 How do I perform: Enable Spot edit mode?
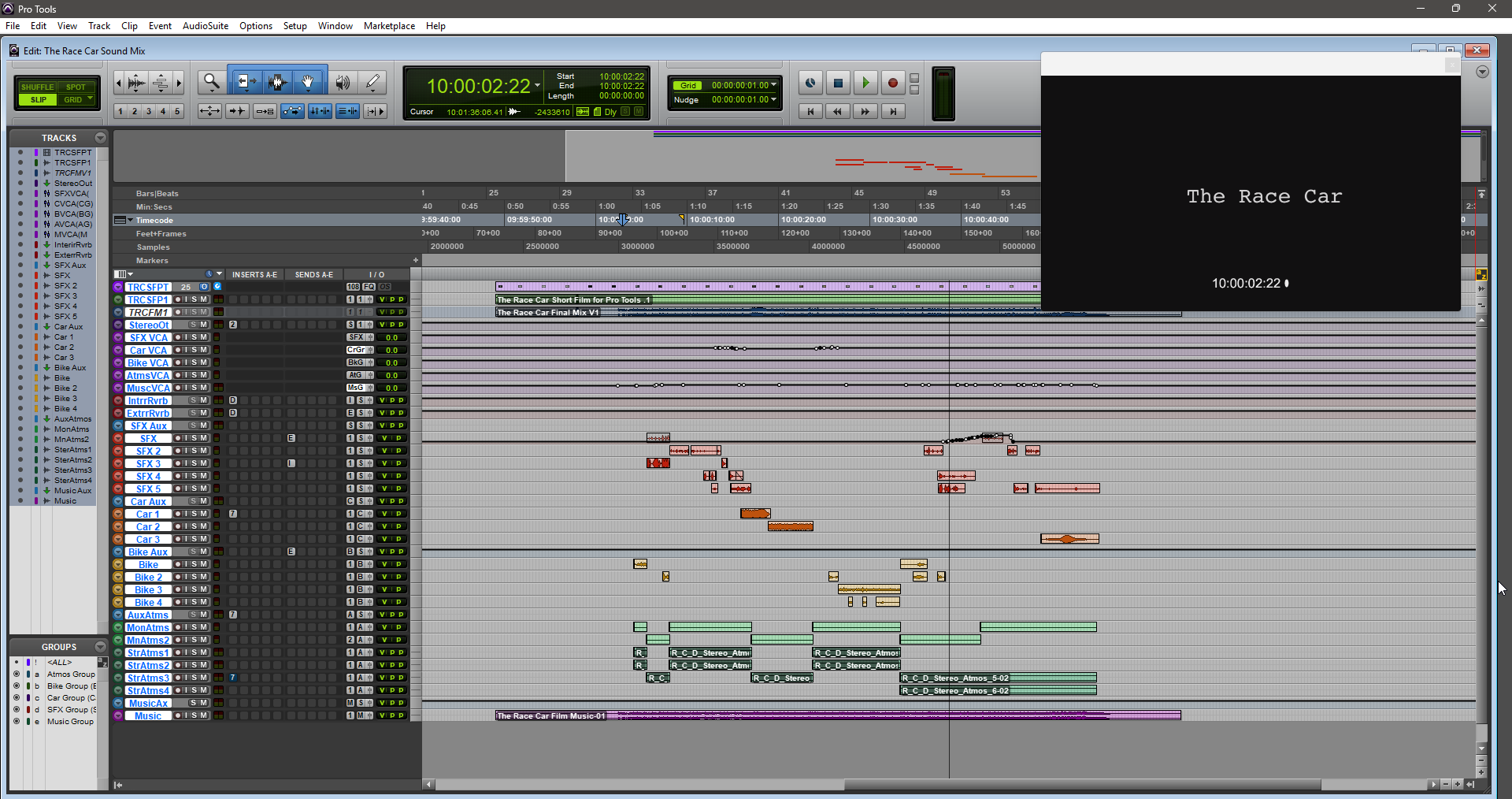click(x=76, y=87)
